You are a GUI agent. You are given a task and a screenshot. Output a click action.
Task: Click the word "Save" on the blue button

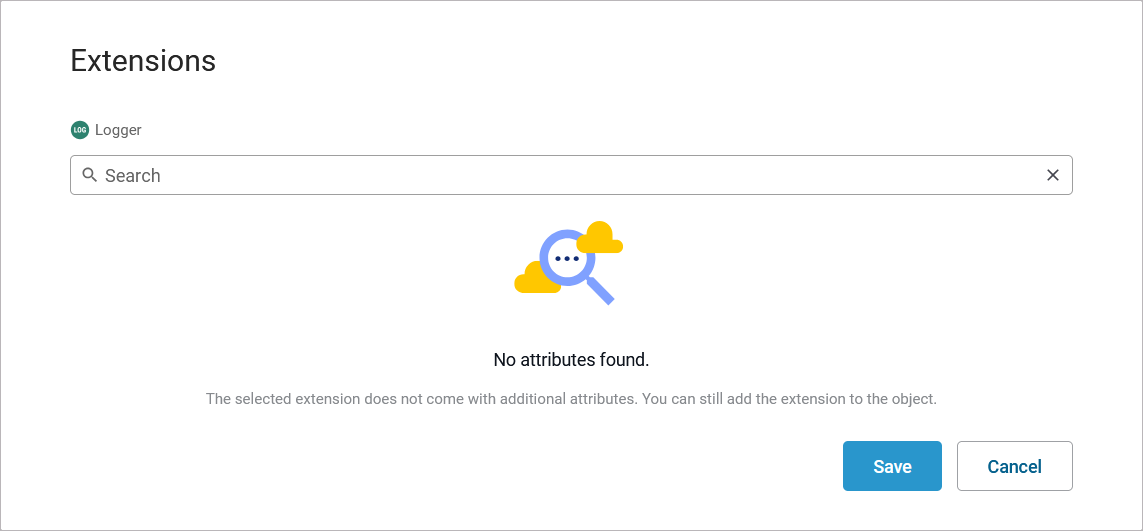coord(892,467)
